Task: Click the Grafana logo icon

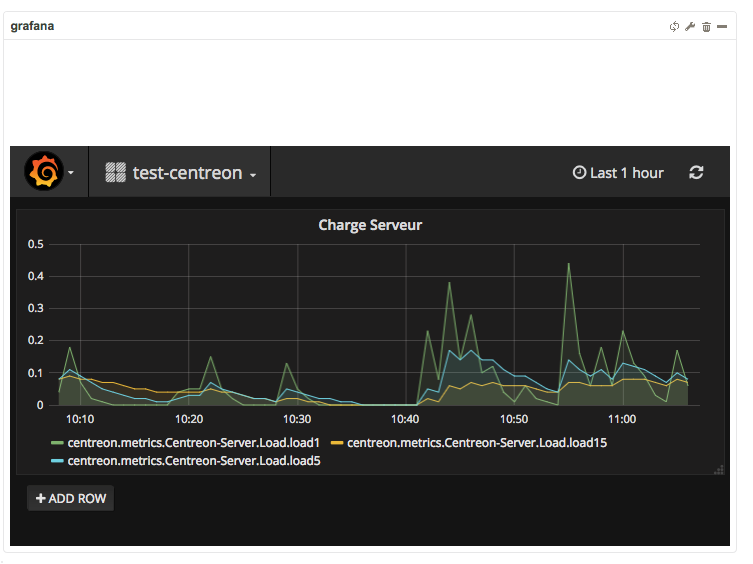Action: [x=44, y=172]
